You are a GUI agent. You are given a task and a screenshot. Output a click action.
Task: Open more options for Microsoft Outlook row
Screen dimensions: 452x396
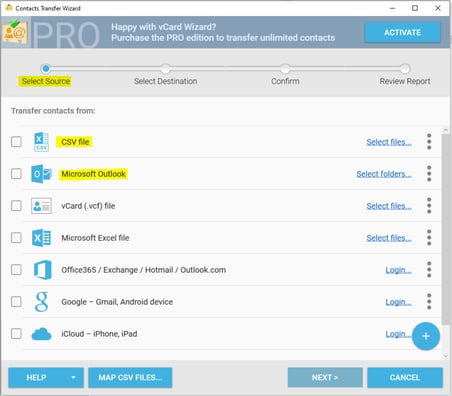(x=429, y=174)
